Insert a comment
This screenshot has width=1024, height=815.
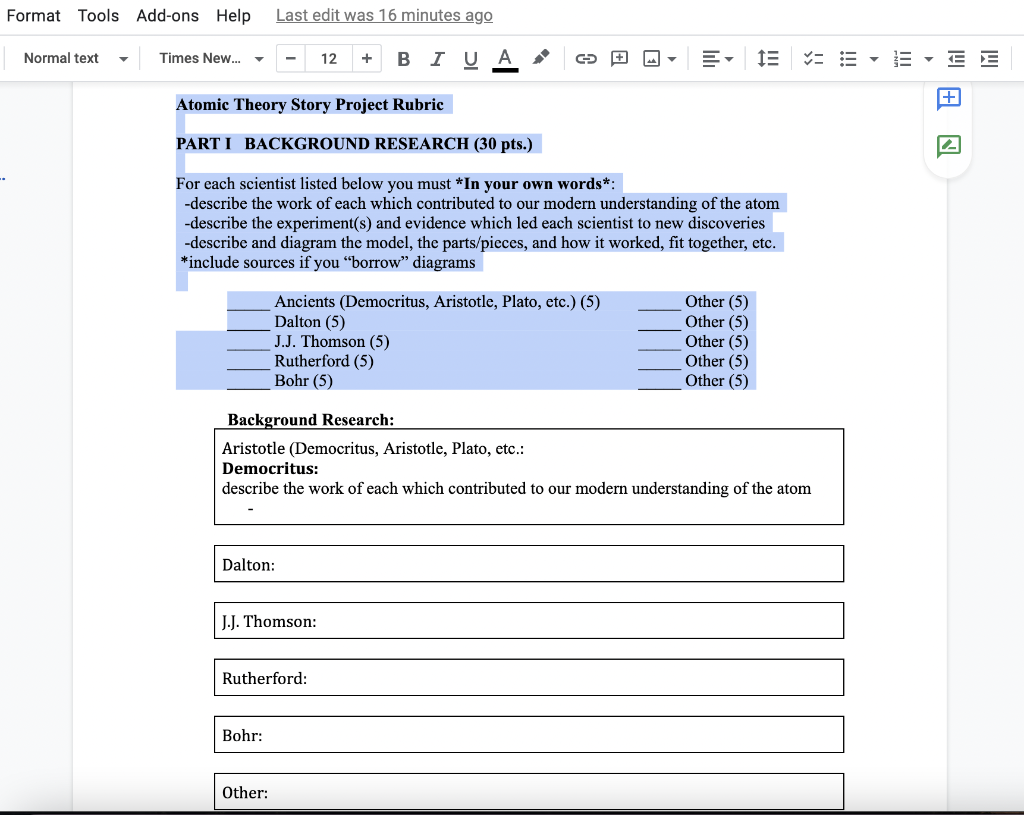tap(619, 59)
